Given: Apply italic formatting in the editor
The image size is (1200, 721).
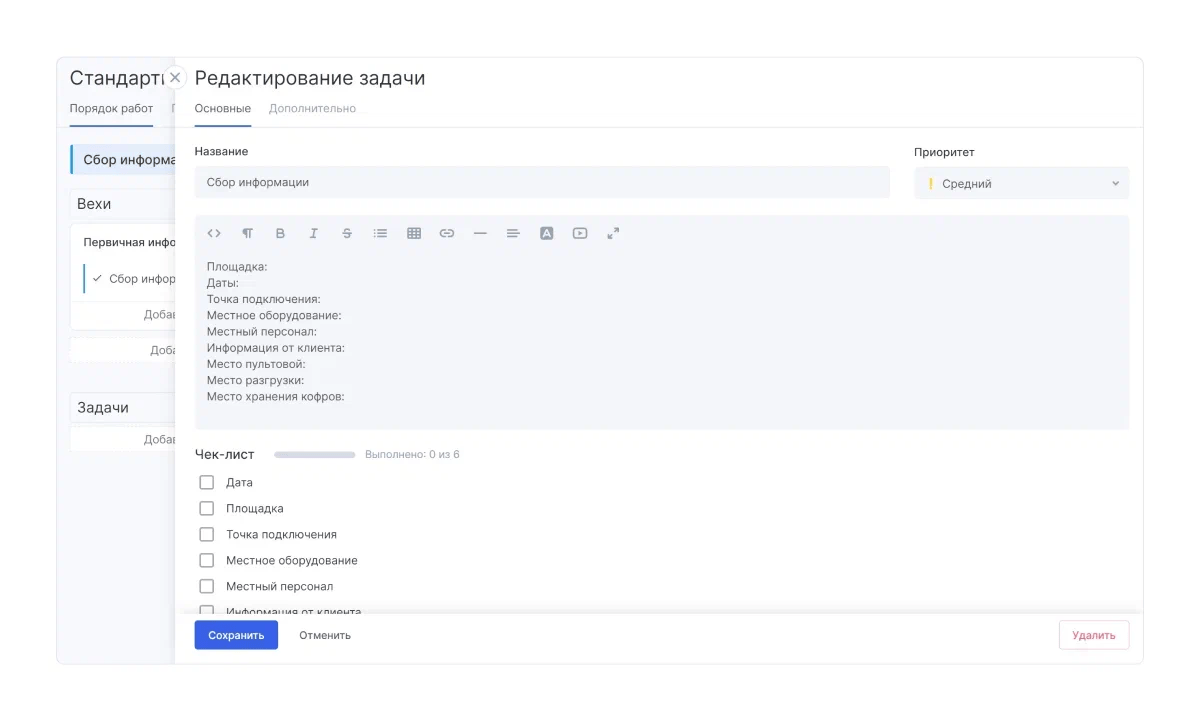Looking at the screenshot, I should click(x=313, y=233).
